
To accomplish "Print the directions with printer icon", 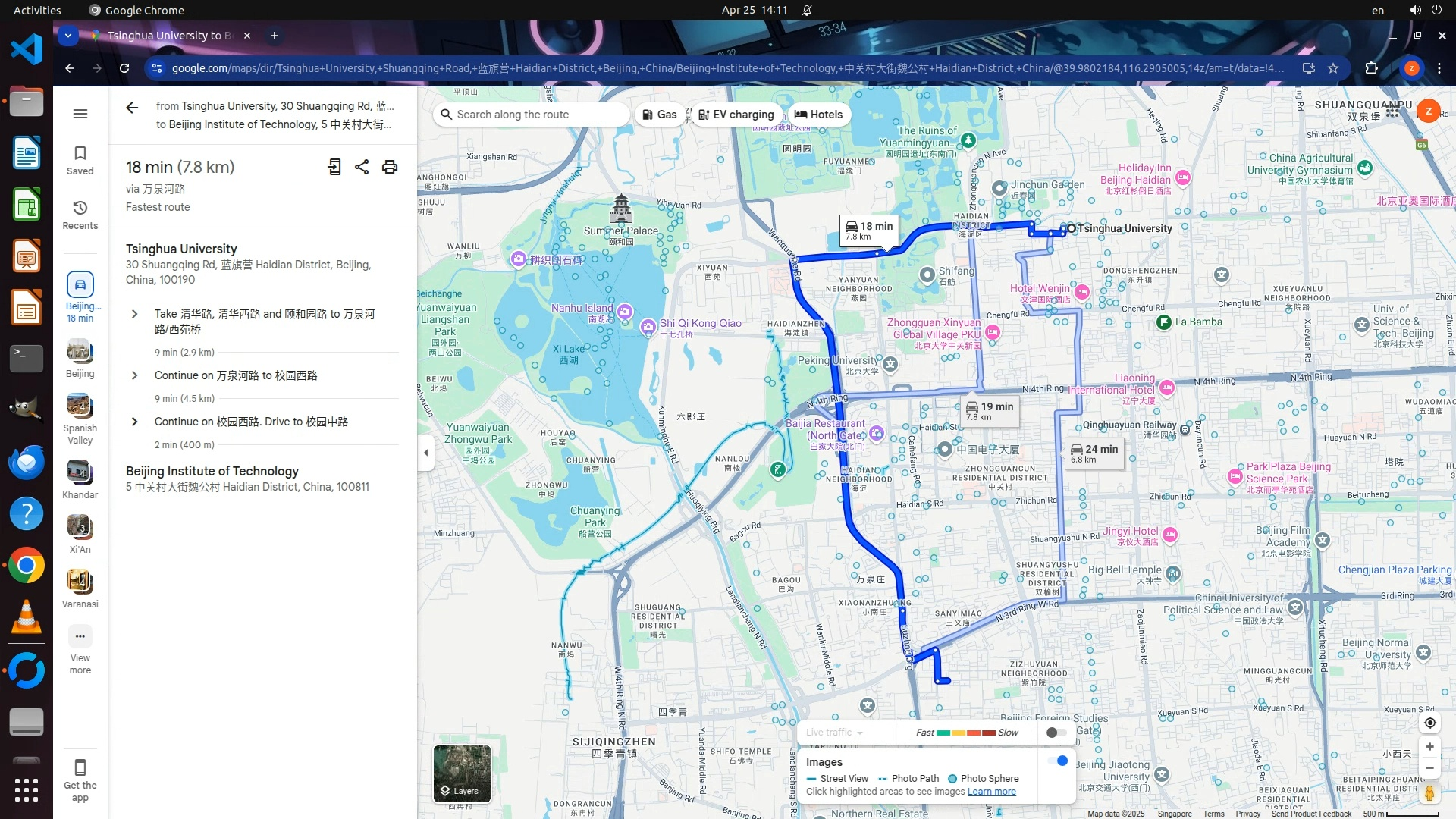I will (390, 167).
